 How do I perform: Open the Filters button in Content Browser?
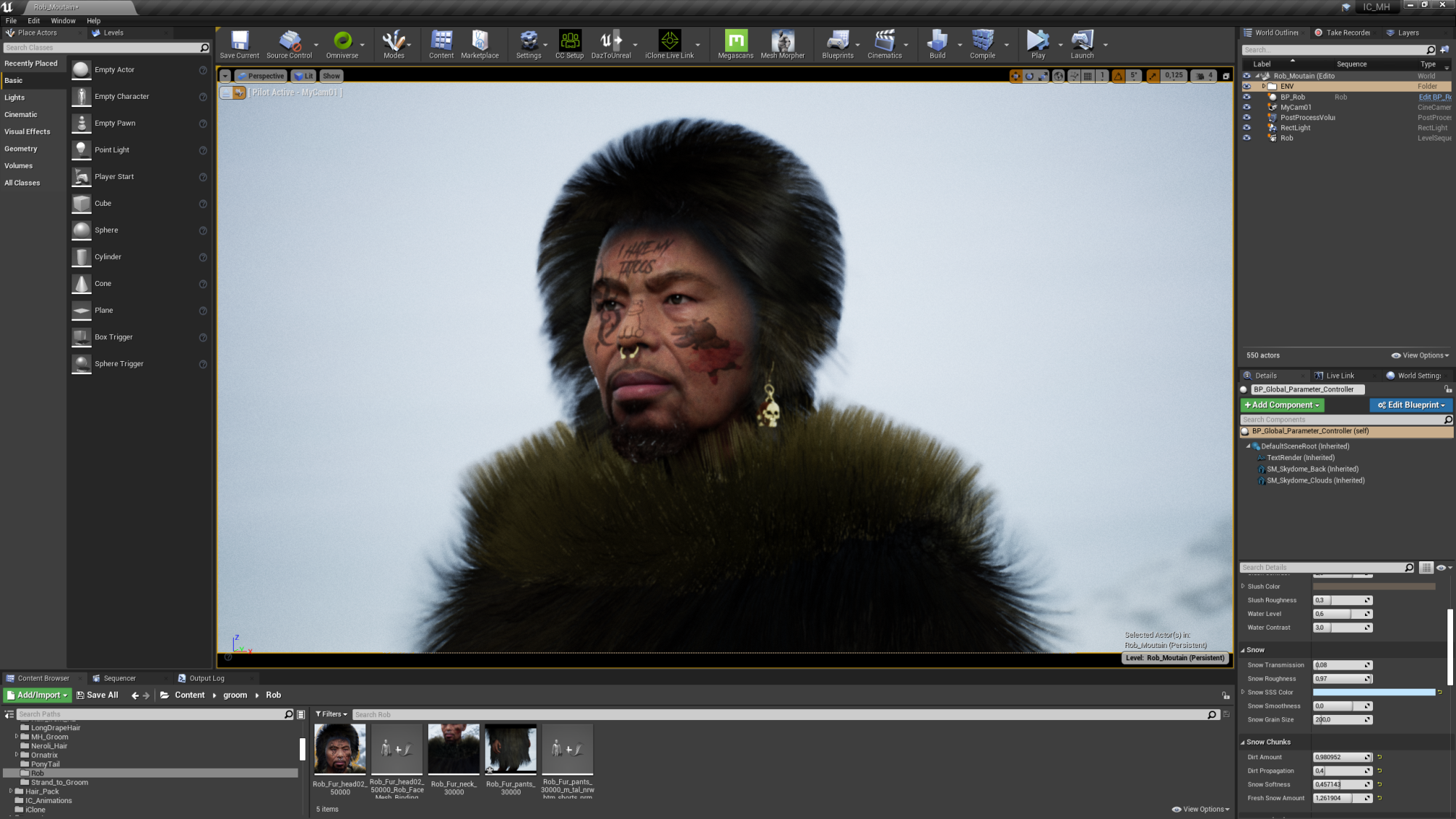point(331,714)
